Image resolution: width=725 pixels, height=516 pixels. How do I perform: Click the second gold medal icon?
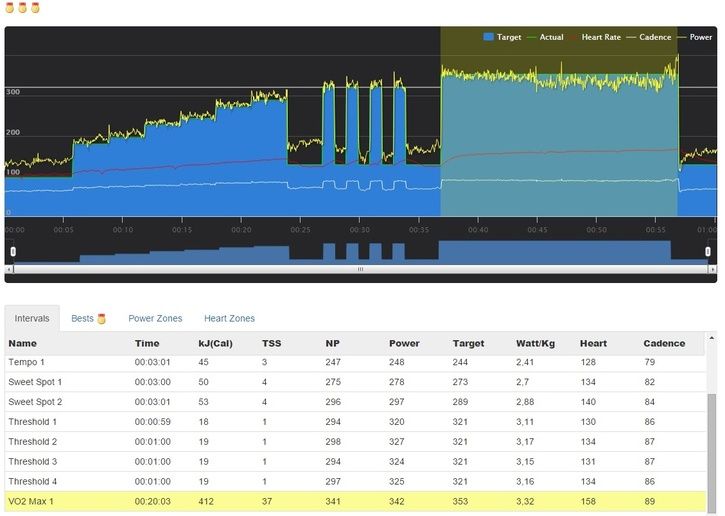pyautogui.click(x=22, y=8)
